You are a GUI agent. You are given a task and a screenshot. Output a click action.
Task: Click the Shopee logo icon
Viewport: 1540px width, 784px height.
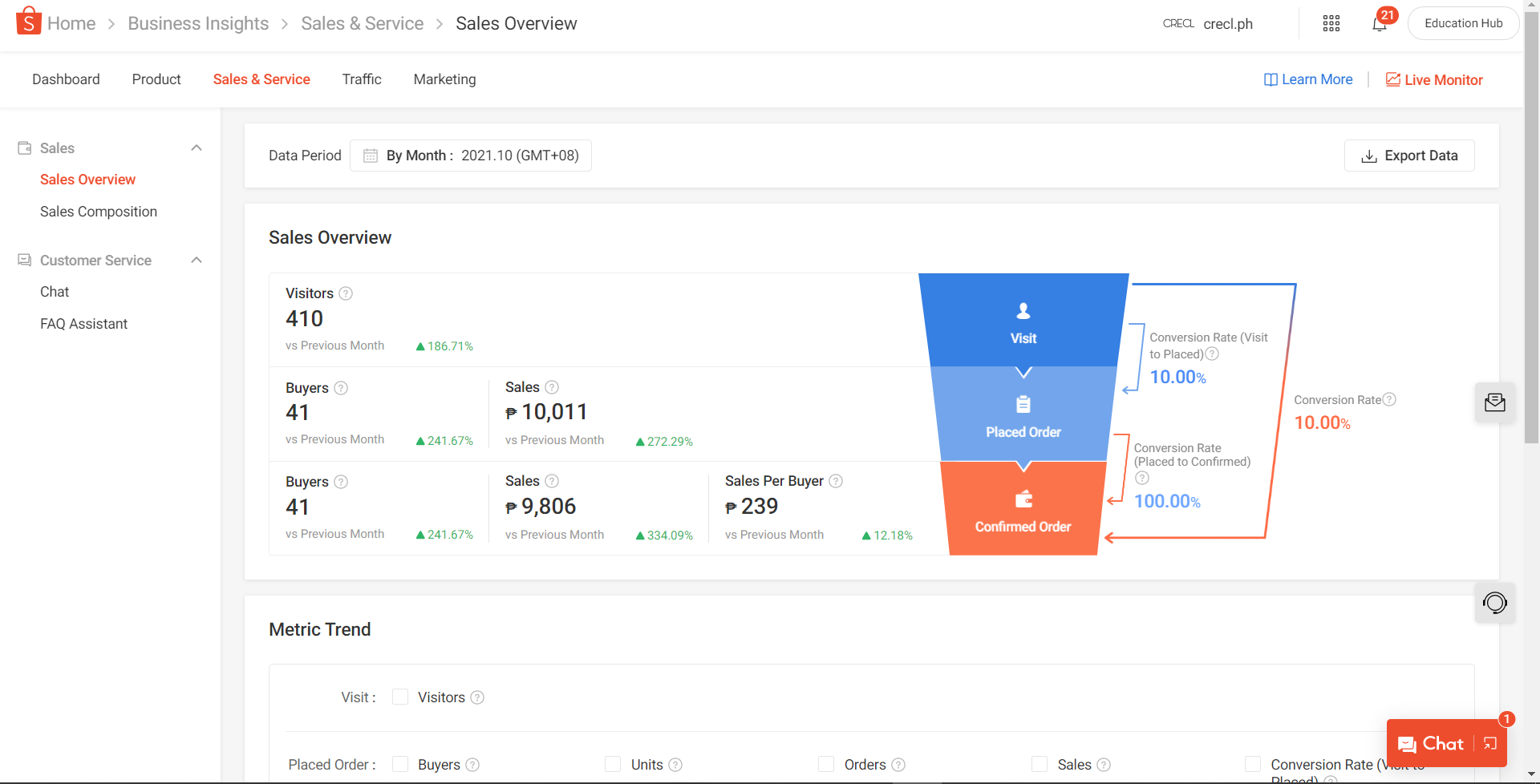click(x=29, y=22)
